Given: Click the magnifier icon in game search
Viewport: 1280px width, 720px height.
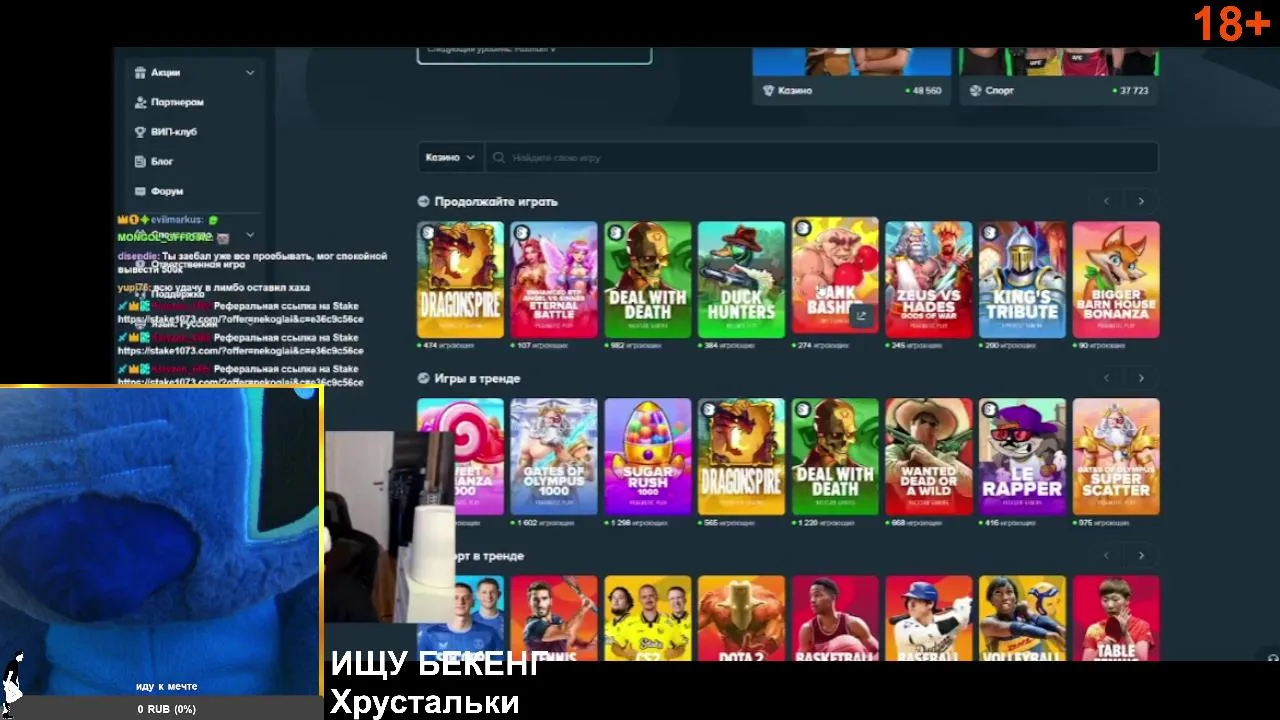Looking at the screenshot, I should [500, 158].
